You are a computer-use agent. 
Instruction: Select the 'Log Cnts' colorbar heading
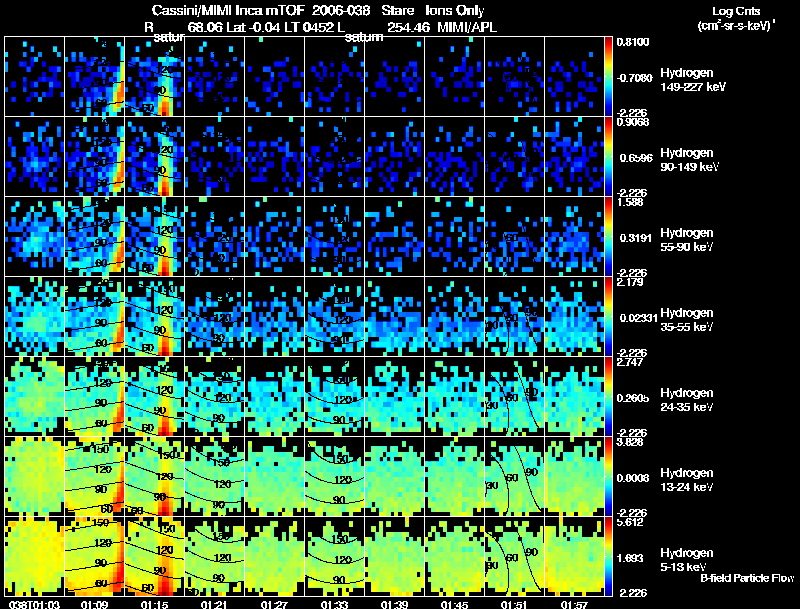point(735,11)
